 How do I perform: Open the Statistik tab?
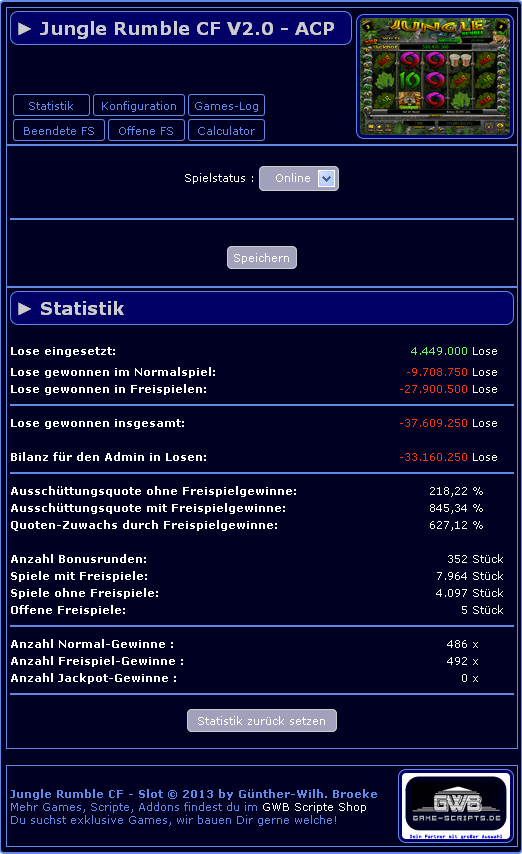(x=51, y=105)
